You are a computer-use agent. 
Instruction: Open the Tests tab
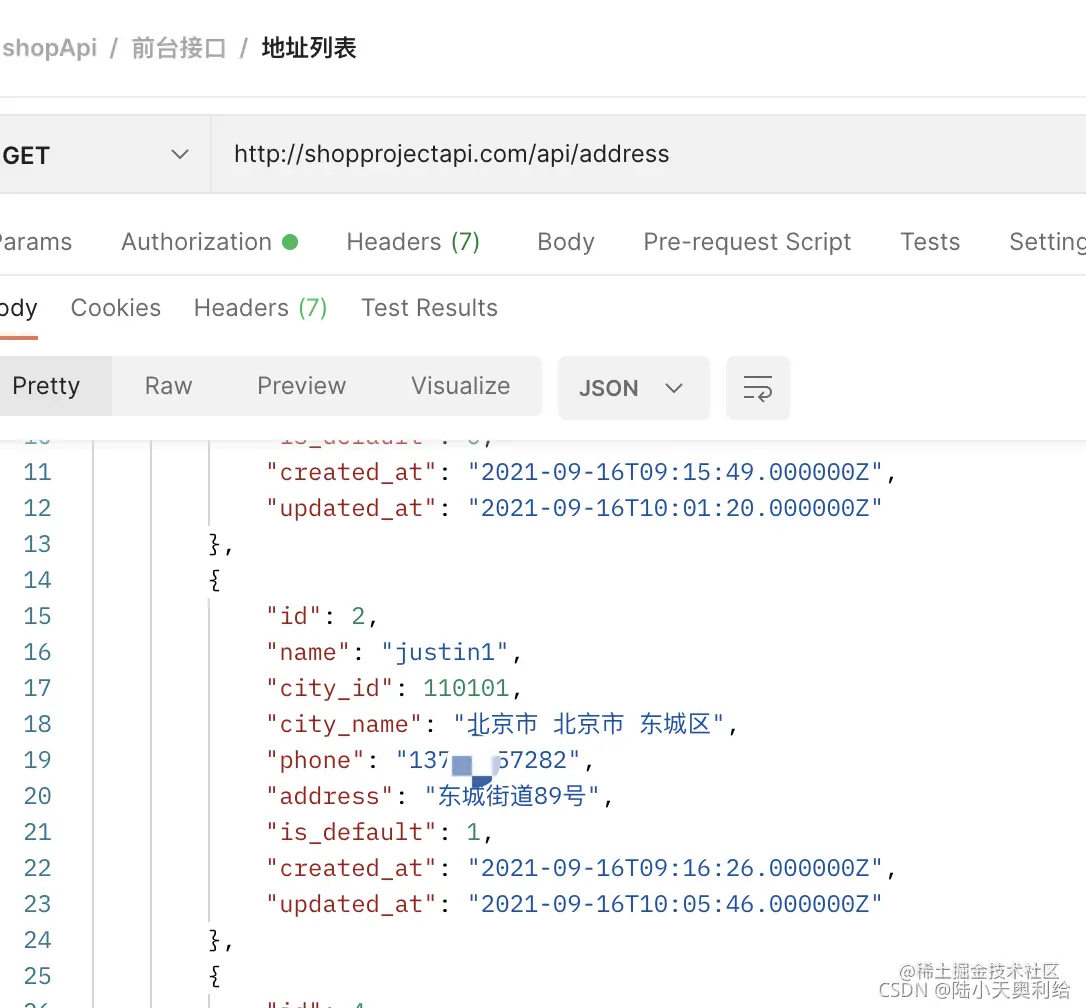930,242
